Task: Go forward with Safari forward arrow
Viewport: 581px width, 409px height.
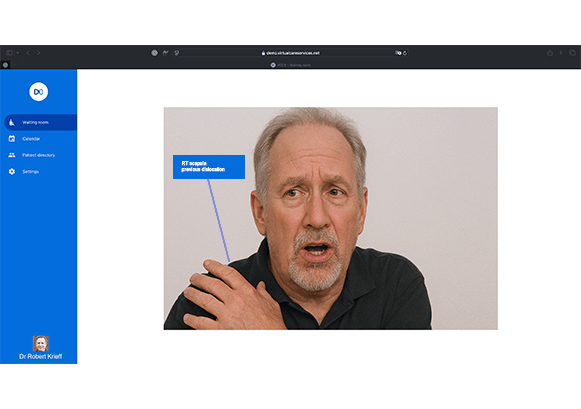Action: (39, 53)
